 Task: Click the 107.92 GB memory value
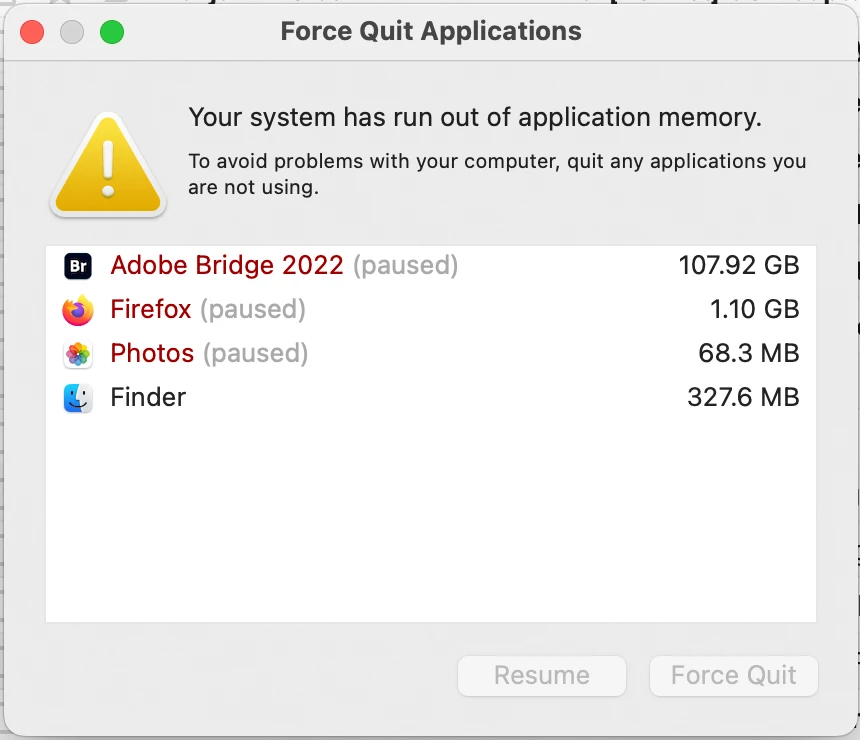tap(739, 266)
